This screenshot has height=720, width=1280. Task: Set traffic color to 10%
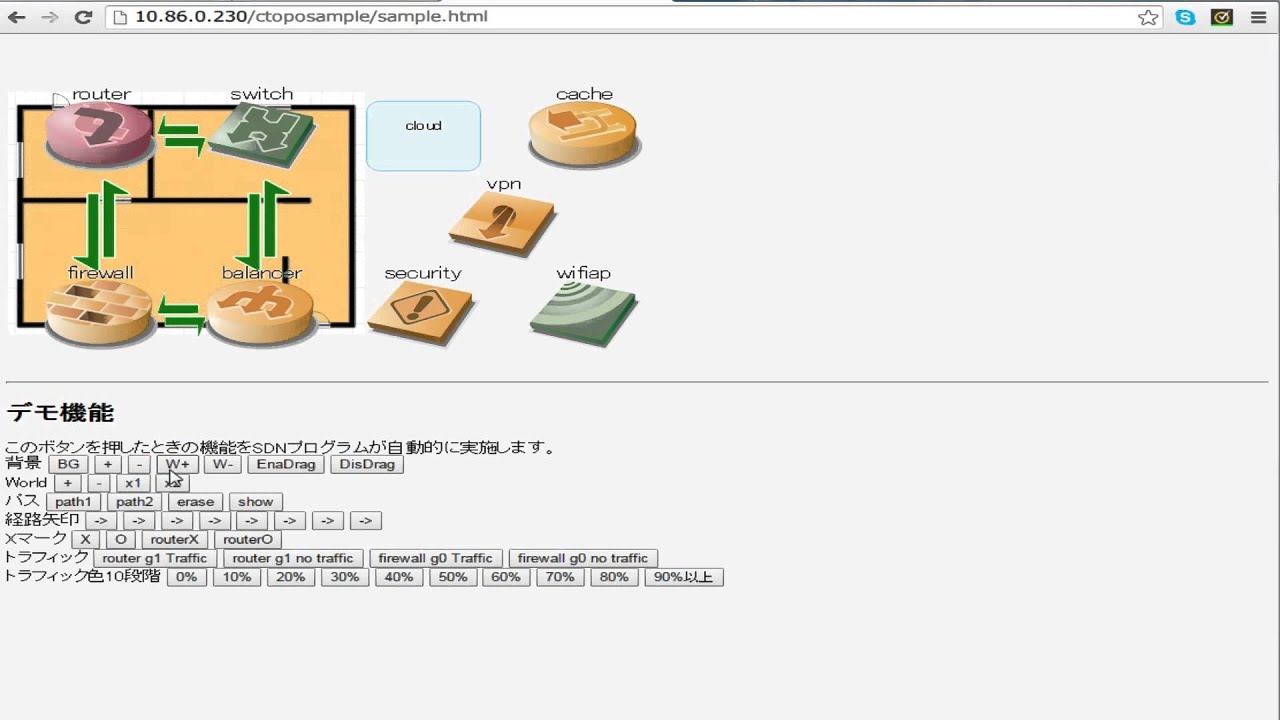pos(237,577)
